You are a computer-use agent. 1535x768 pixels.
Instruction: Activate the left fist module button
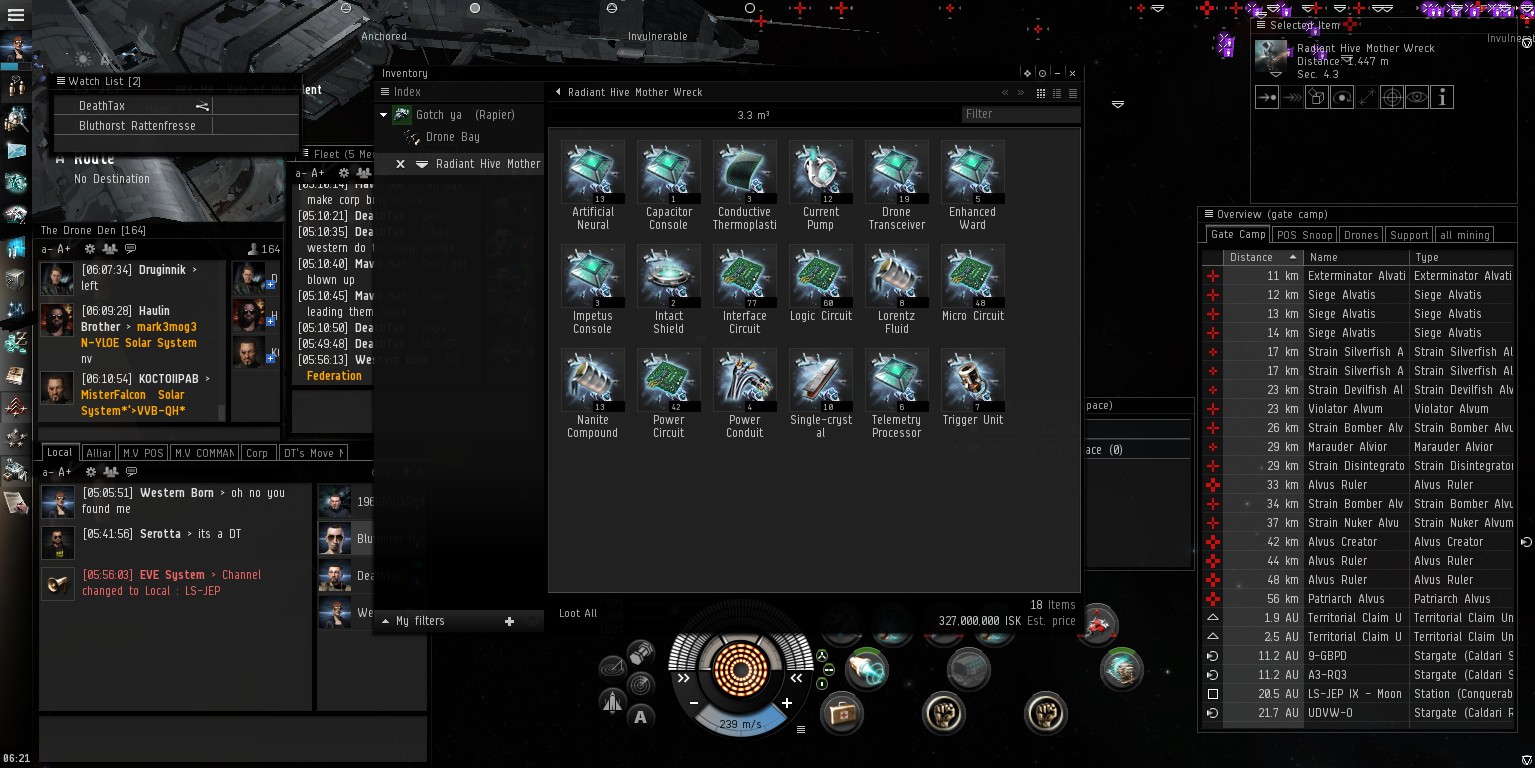coord(943,713)
